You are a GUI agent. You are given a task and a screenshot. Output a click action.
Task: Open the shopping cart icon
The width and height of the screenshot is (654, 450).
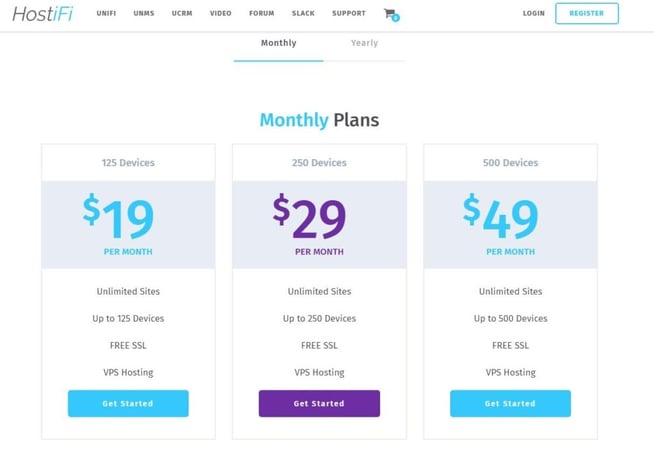(389, 14)
